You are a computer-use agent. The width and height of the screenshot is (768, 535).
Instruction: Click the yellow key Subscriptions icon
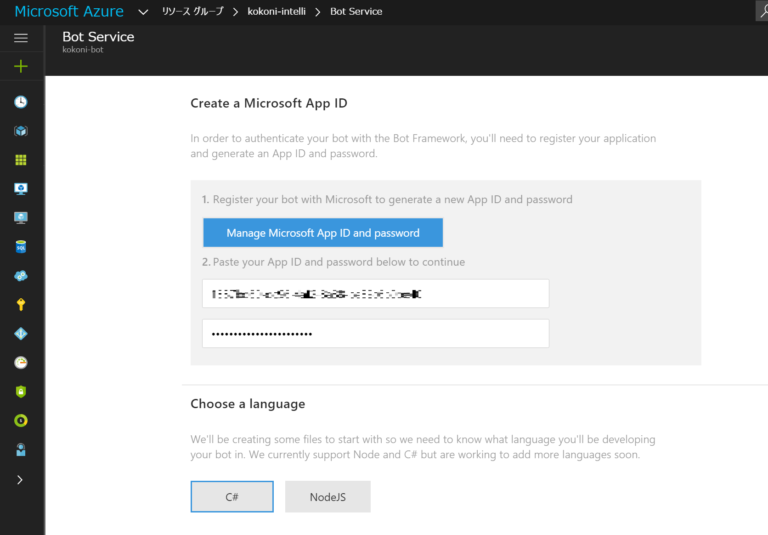pos(21,304)
